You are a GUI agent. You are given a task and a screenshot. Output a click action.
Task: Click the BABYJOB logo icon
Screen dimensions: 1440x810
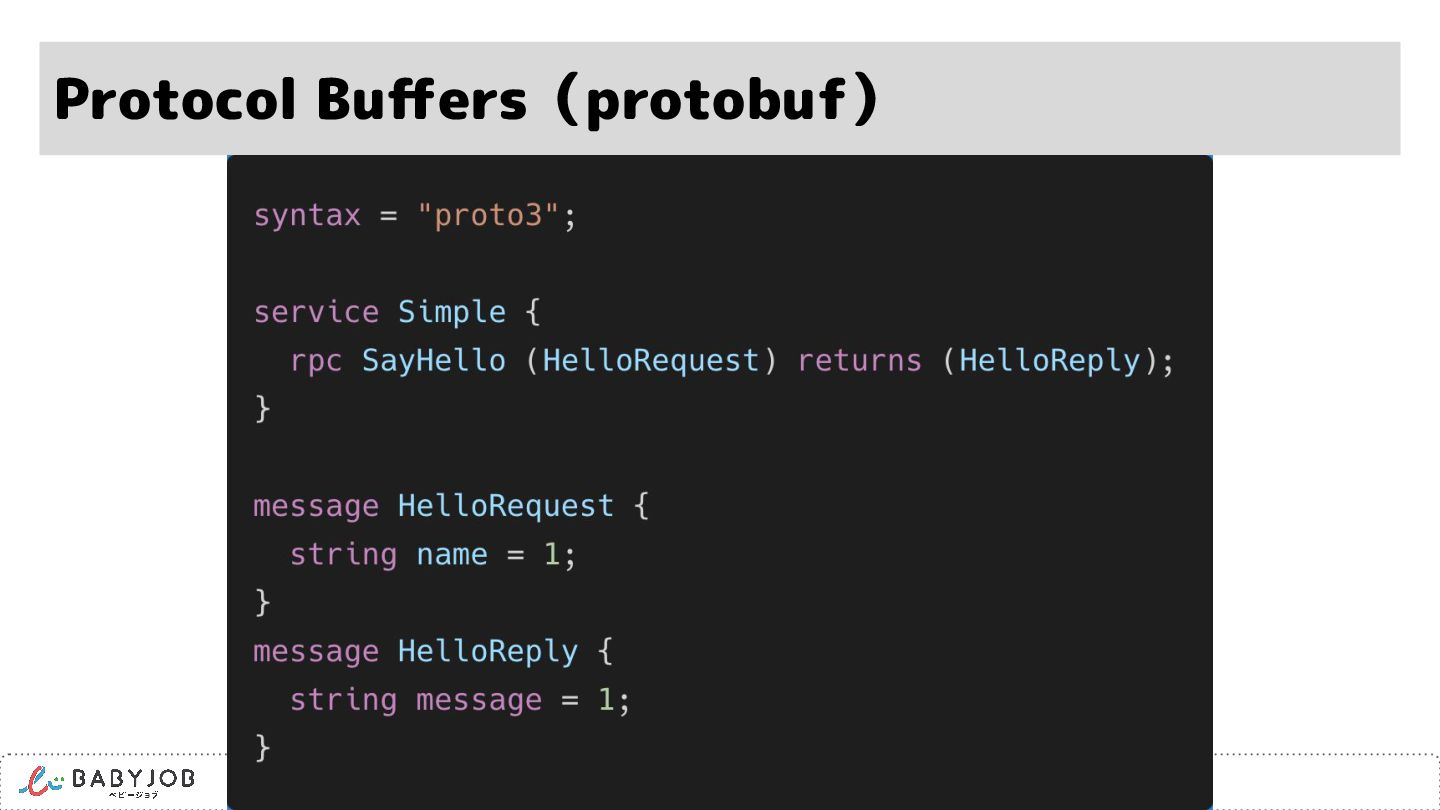click(x=42, y=780)
